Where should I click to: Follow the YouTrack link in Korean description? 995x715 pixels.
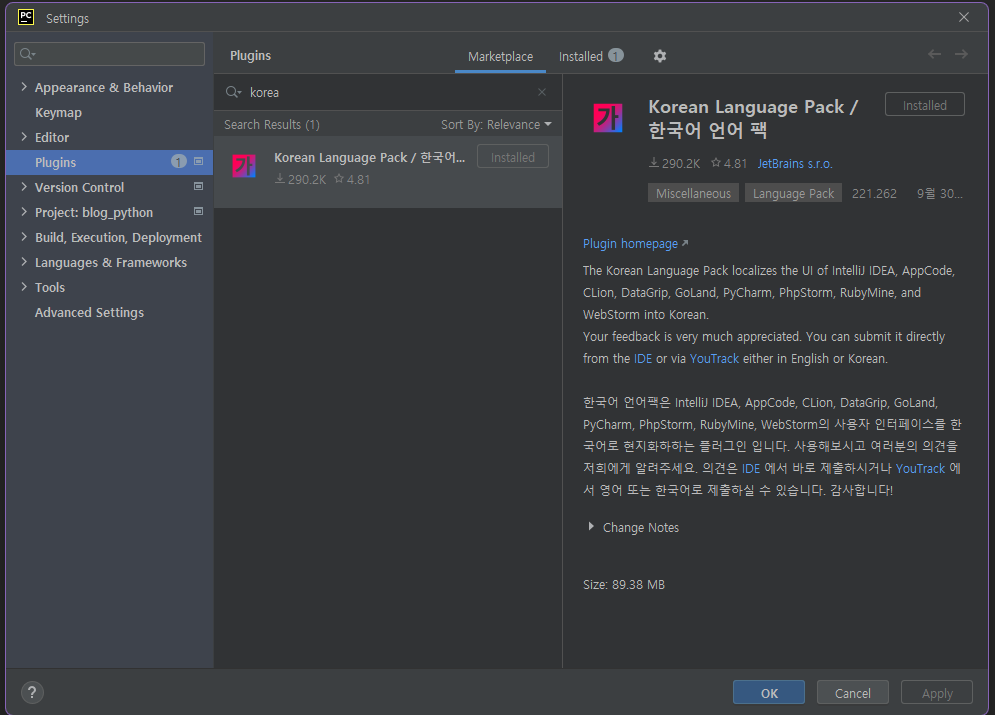920,468
